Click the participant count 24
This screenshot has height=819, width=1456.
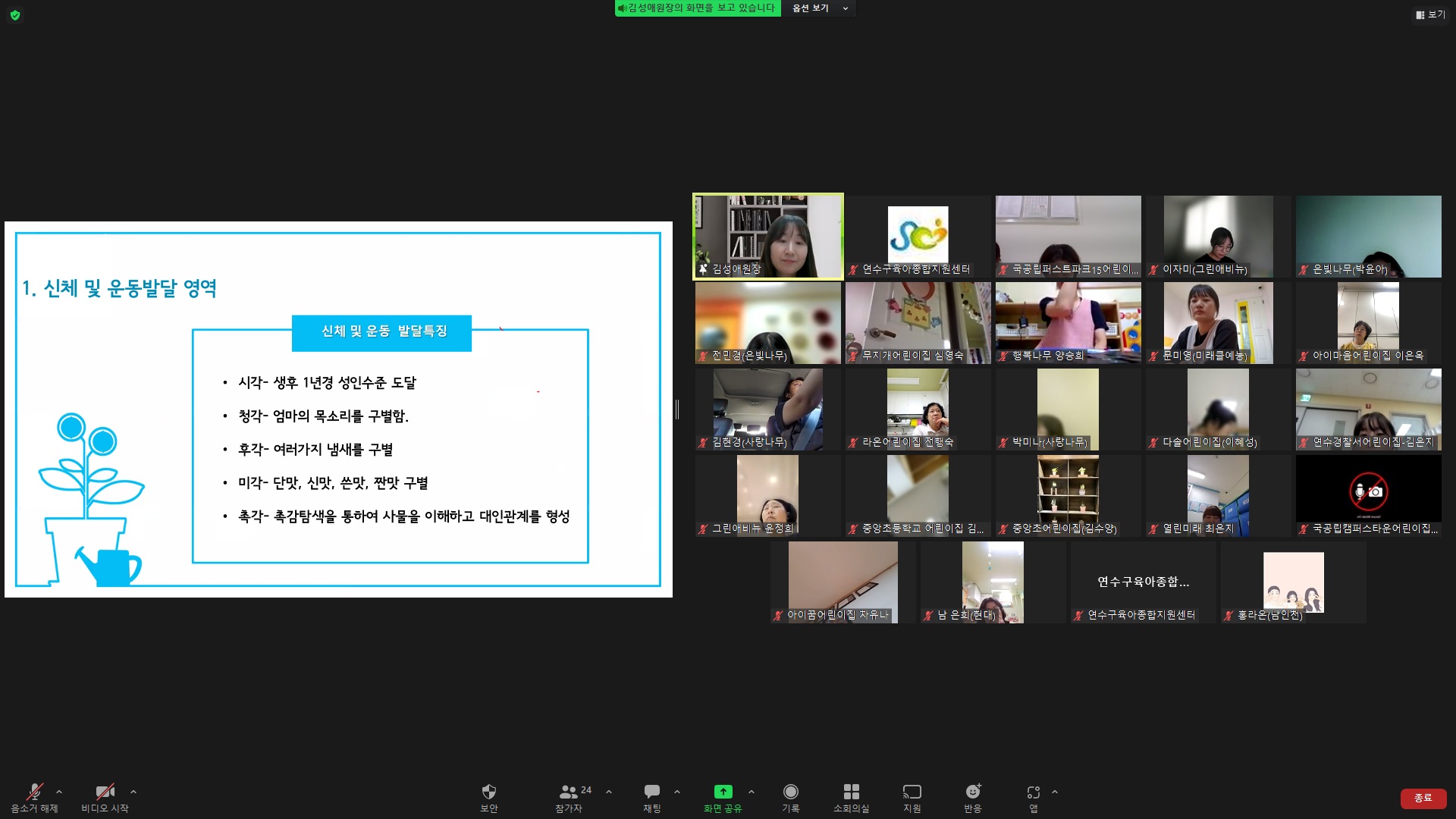click(x=586, y=790)
